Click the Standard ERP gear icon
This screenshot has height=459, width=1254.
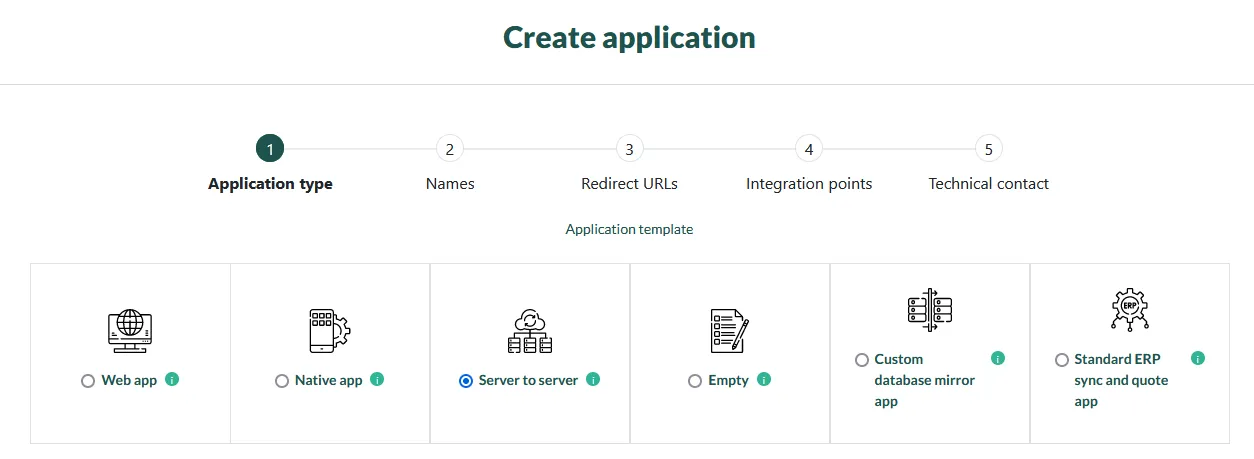coord(1130,310)
